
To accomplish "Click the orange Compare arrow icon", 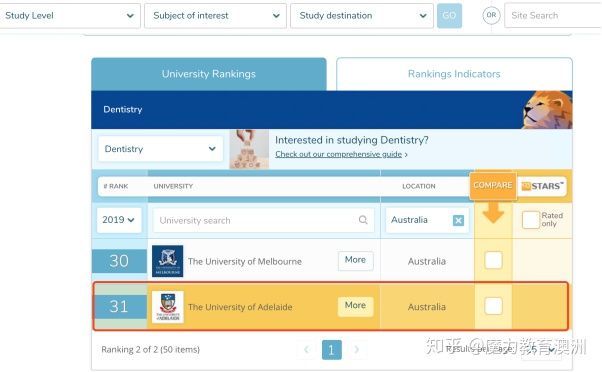I will click(493, 213).
